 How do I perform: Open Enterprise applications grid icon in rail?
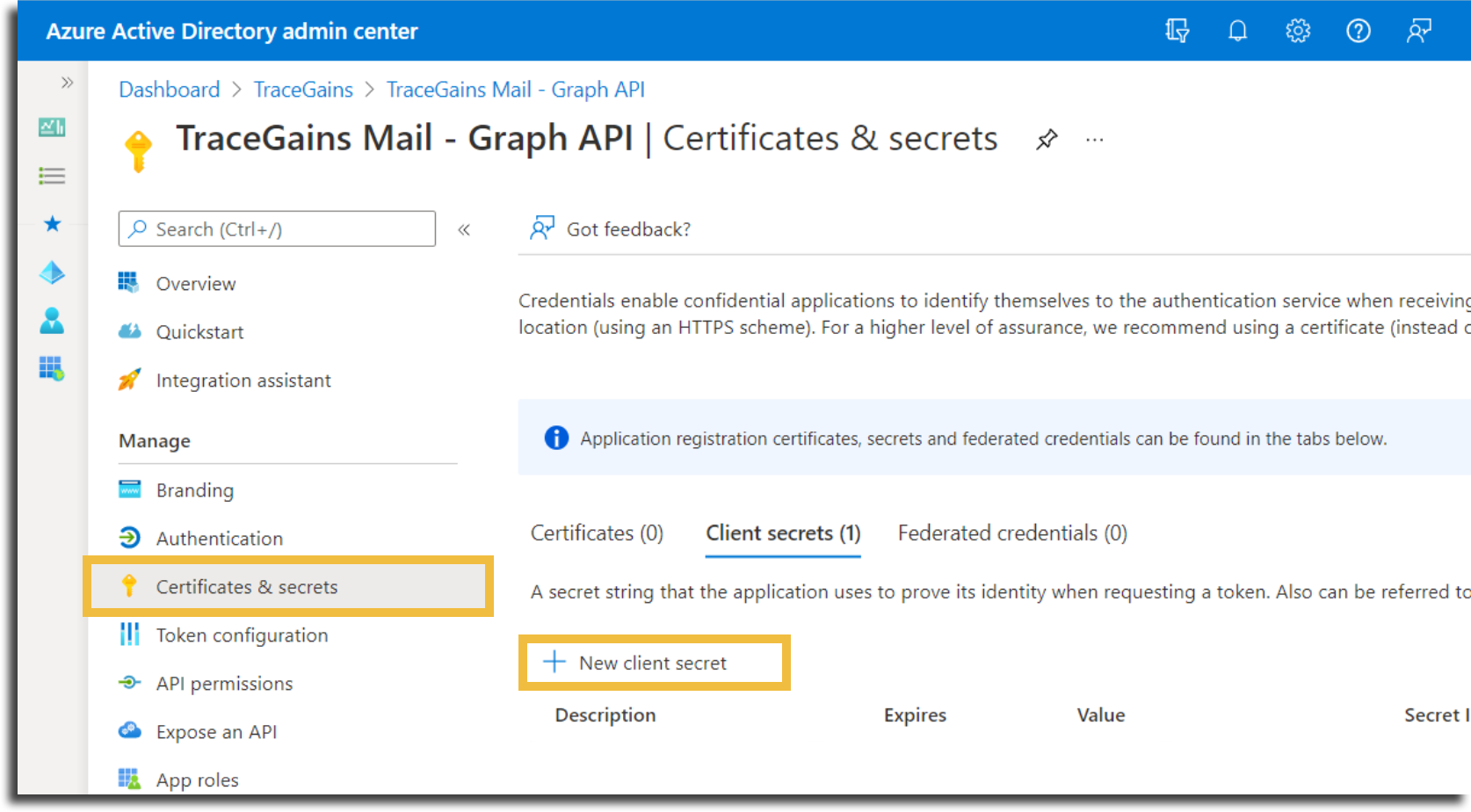click(x=52, y=368)
